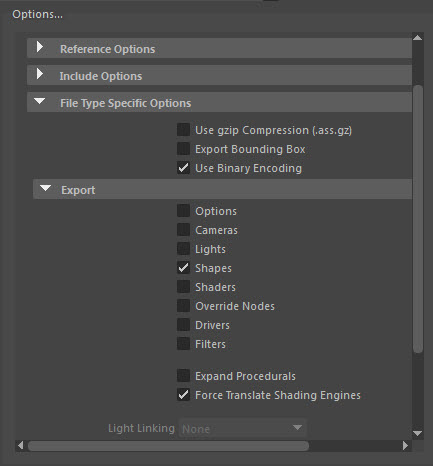Click the horizontal scrollbar thumb
This screenshot has height=466, width=433.
[168, 446]
